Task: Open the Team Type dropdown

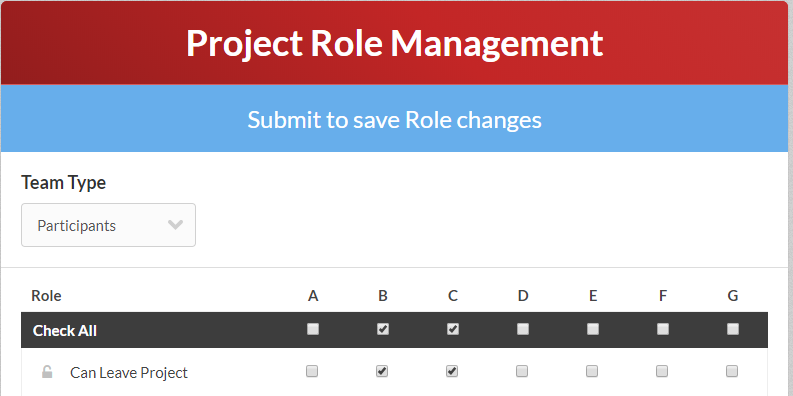Action: (108, 225)
